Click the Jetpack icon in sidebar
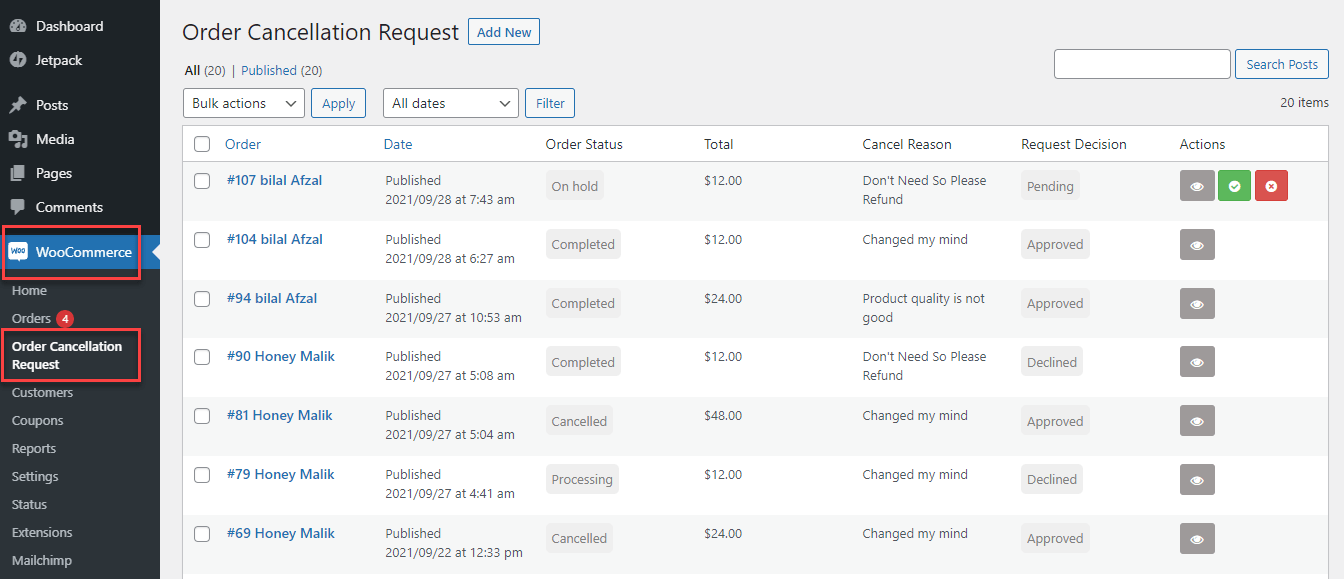 point(18,60)
